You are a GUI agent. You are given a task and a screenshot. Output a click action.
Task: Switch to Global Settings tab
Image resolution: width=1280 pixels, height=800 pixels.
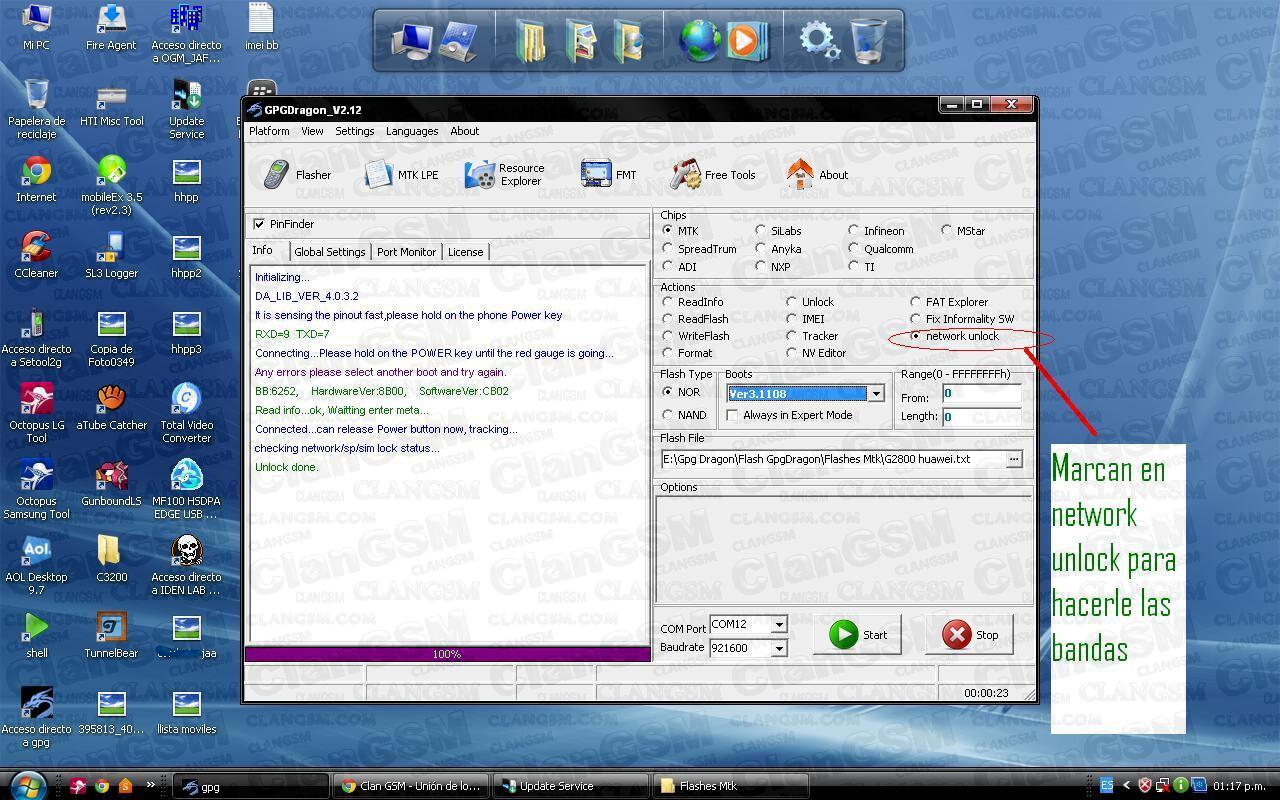pos(329,252)
